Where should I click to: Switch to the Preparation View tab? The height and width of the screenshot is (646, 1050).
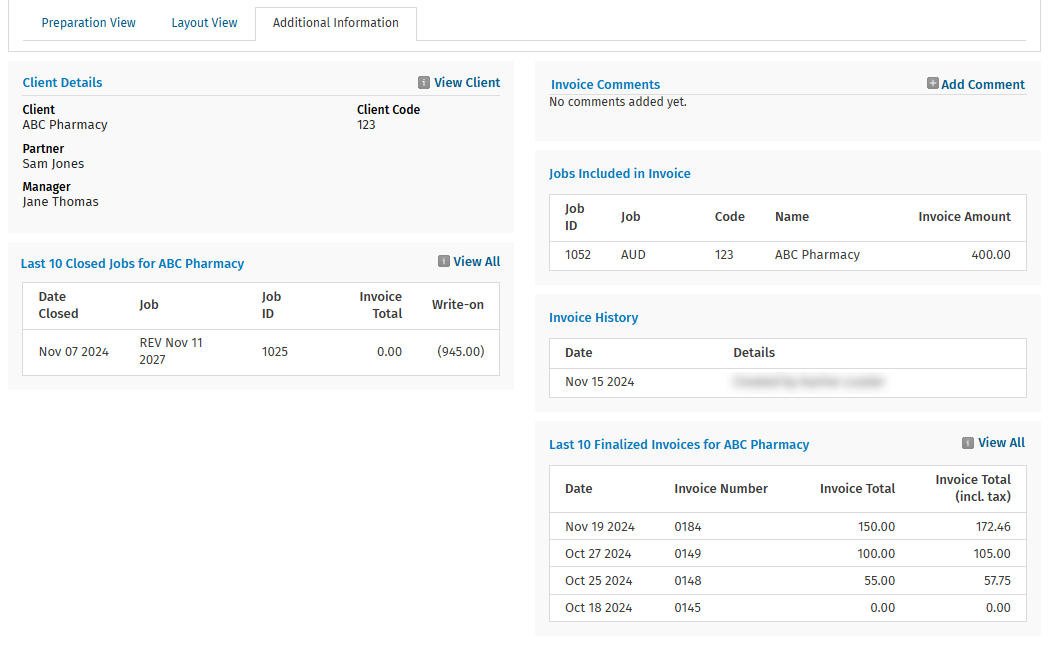[x=88, y=23]
